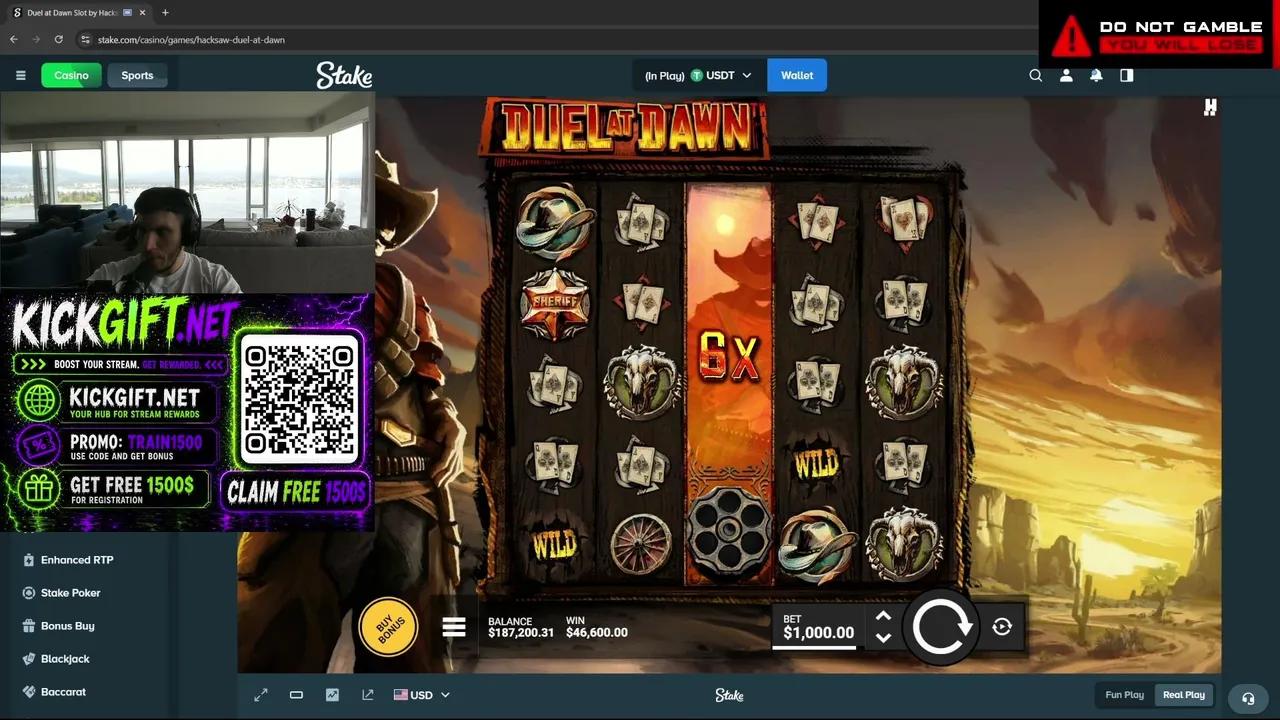Click the 6x multiplier on middle reel
Screen dimensions: 1280x720
pos(728,356)
